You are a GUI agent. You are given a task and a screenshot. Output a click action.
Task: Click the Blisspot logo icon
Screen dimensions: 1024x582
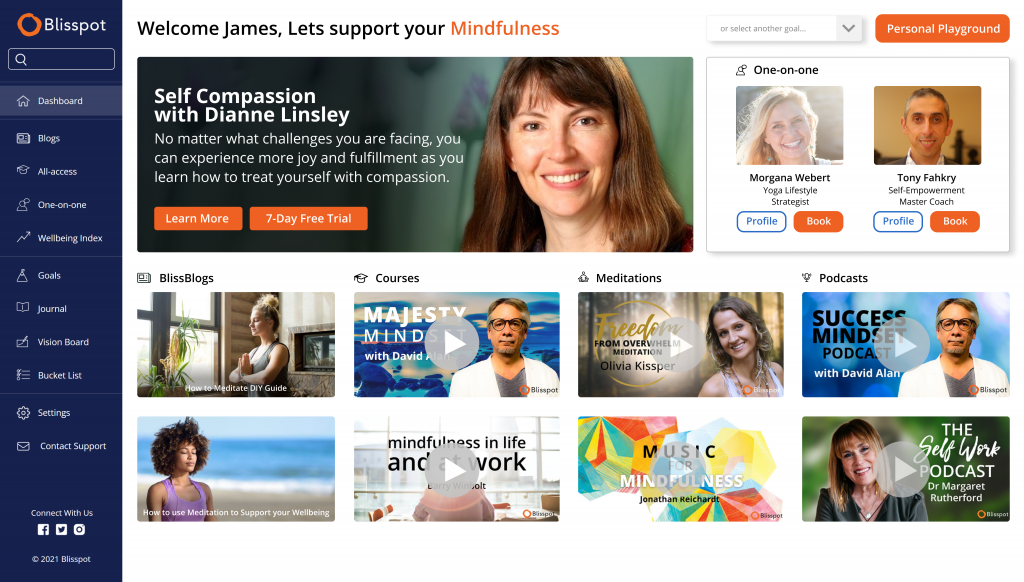[x=29, y=25]
